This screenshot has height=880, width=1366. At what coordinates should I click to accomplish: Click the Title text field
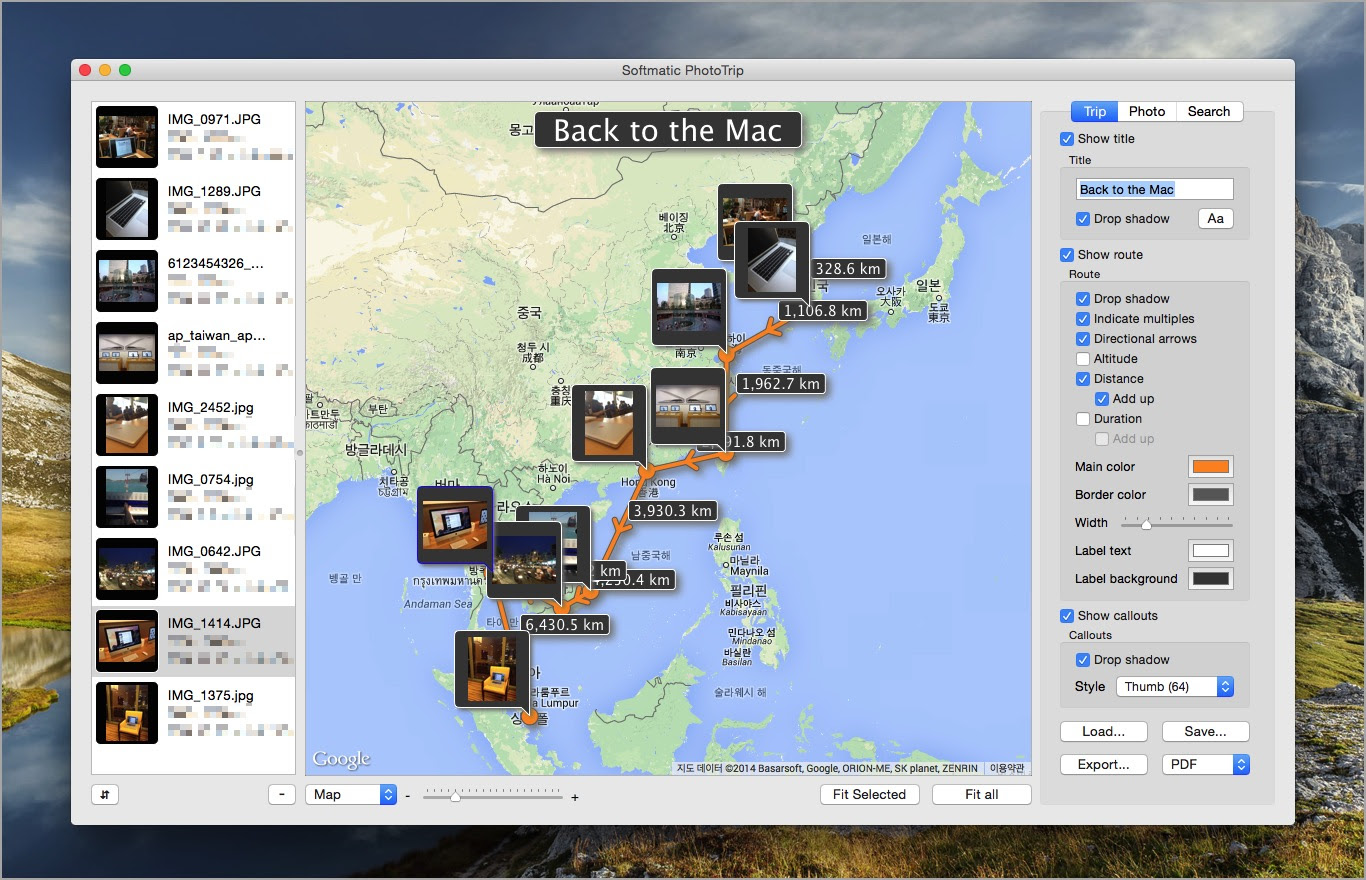click(x=1155, y=189)
